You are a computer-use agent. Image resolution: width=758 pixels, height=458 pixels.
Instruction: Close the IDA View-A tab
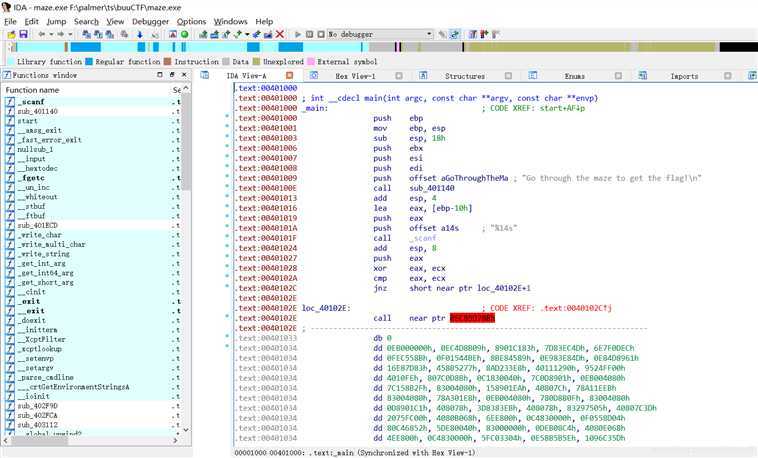click(x=290, y=75)
